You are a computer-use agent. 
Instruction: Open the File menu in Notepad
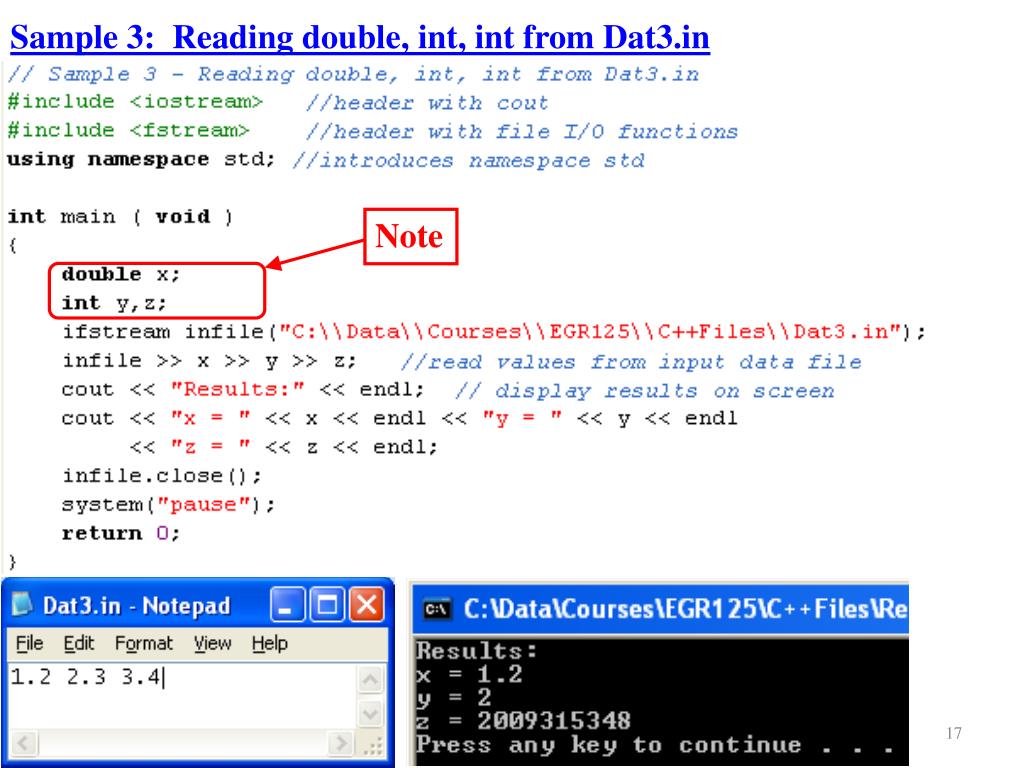point(29,643)
